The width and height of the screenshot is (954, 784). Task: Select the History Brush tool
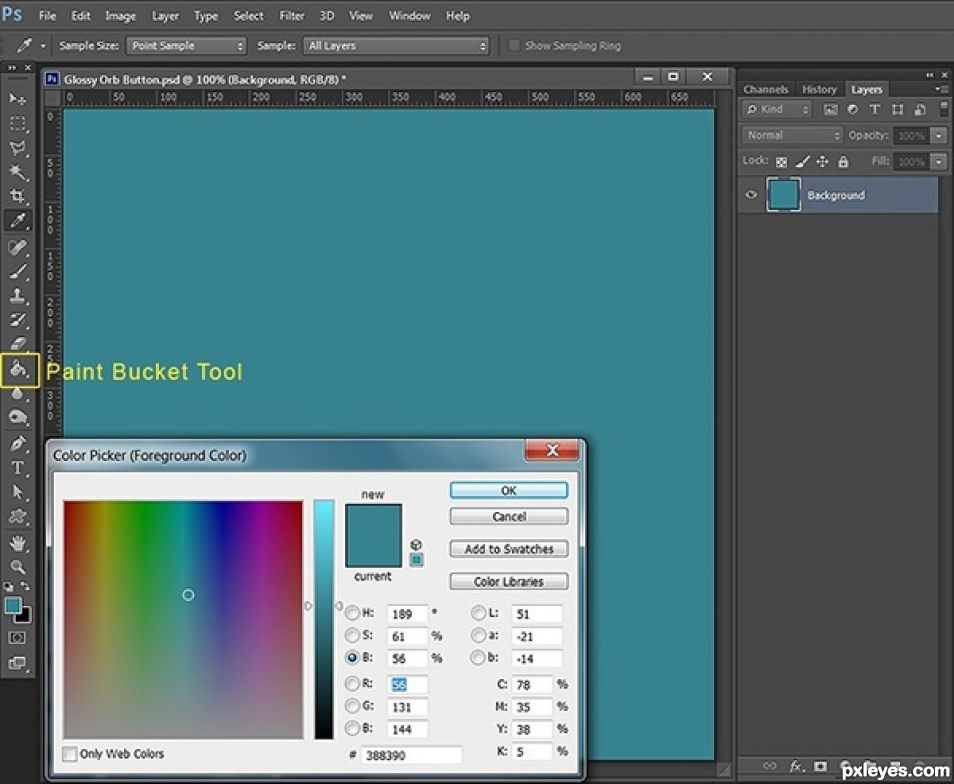(18, 320)
